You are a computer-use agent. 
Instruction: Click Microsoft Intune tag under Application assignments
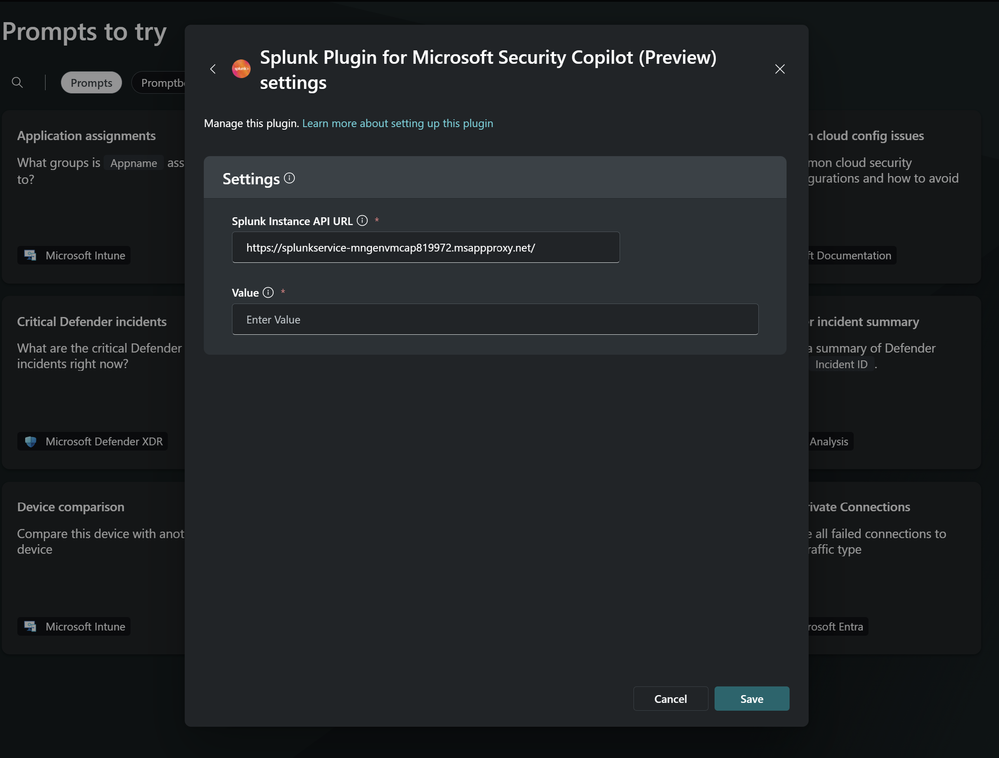coord(74,255)
